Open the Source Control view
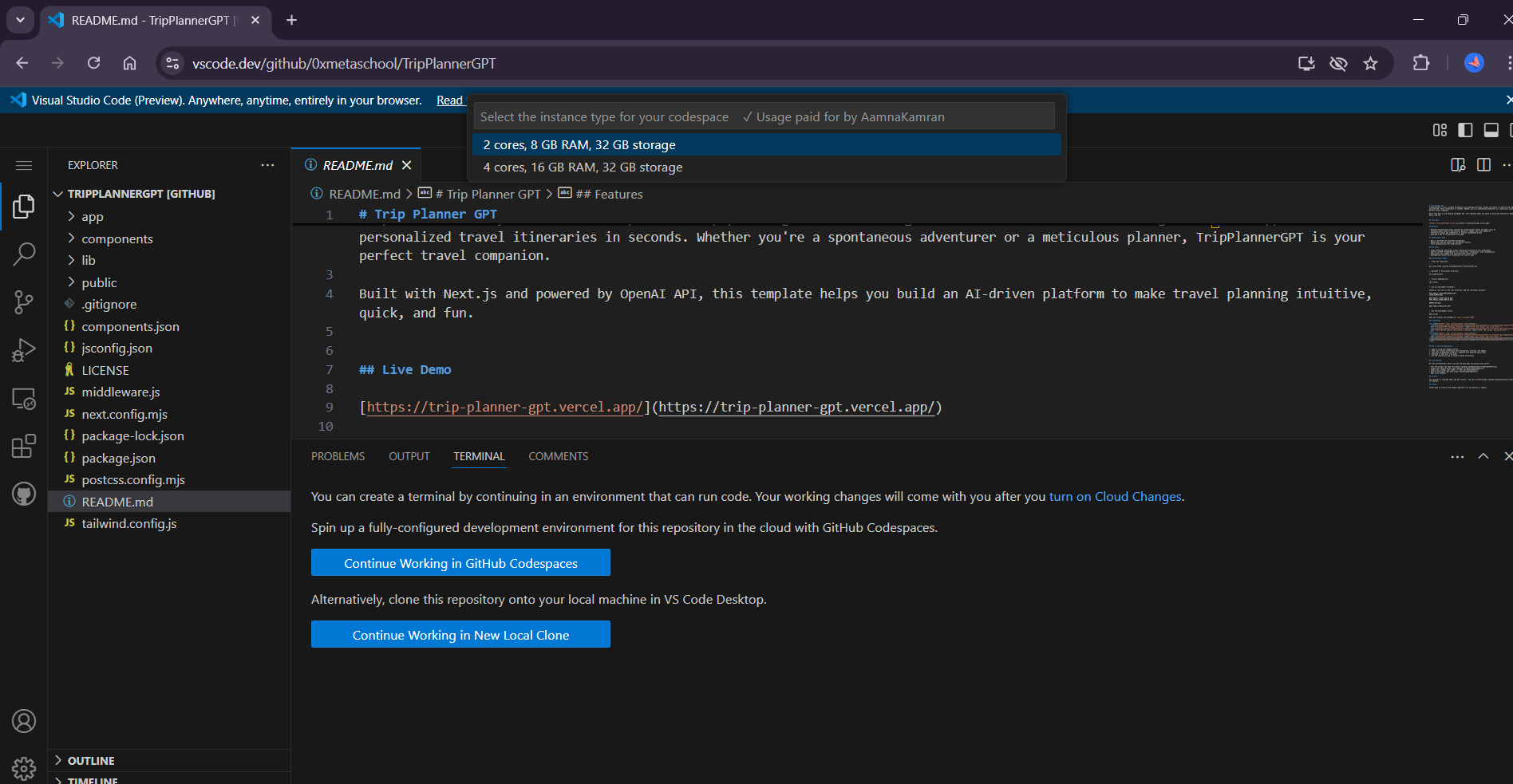The height and width of the screenshot is (784, 1513). 24,302
